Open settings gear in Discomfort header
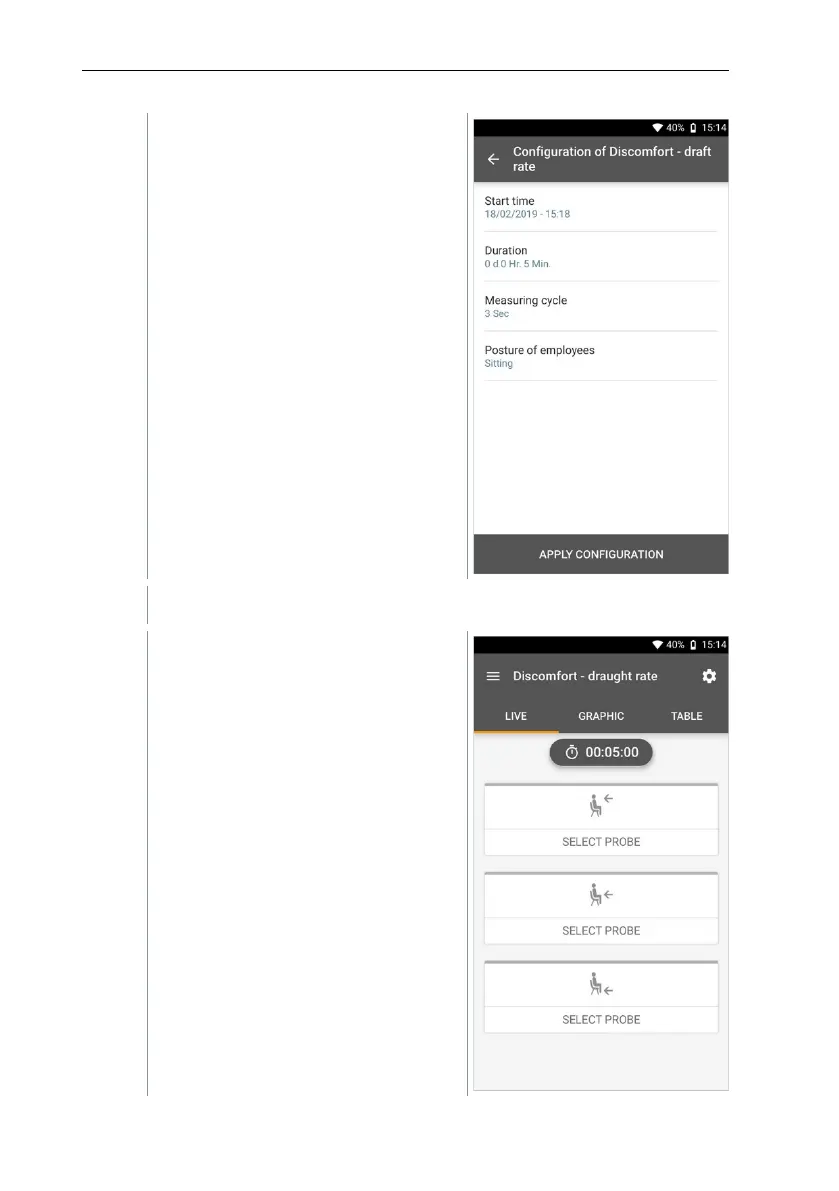 709,676
